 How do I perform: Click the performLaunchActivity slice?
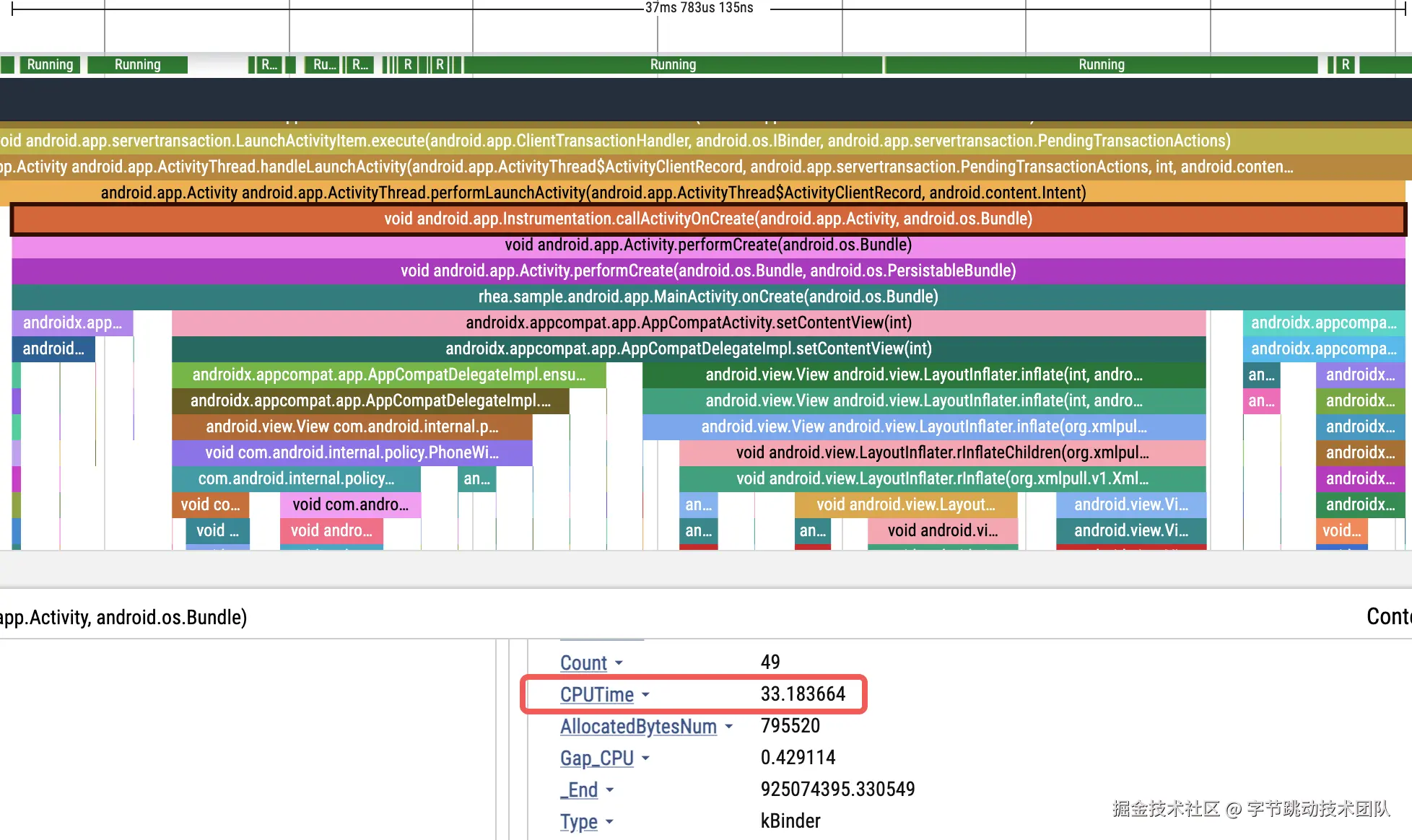(x=592, y=193)
